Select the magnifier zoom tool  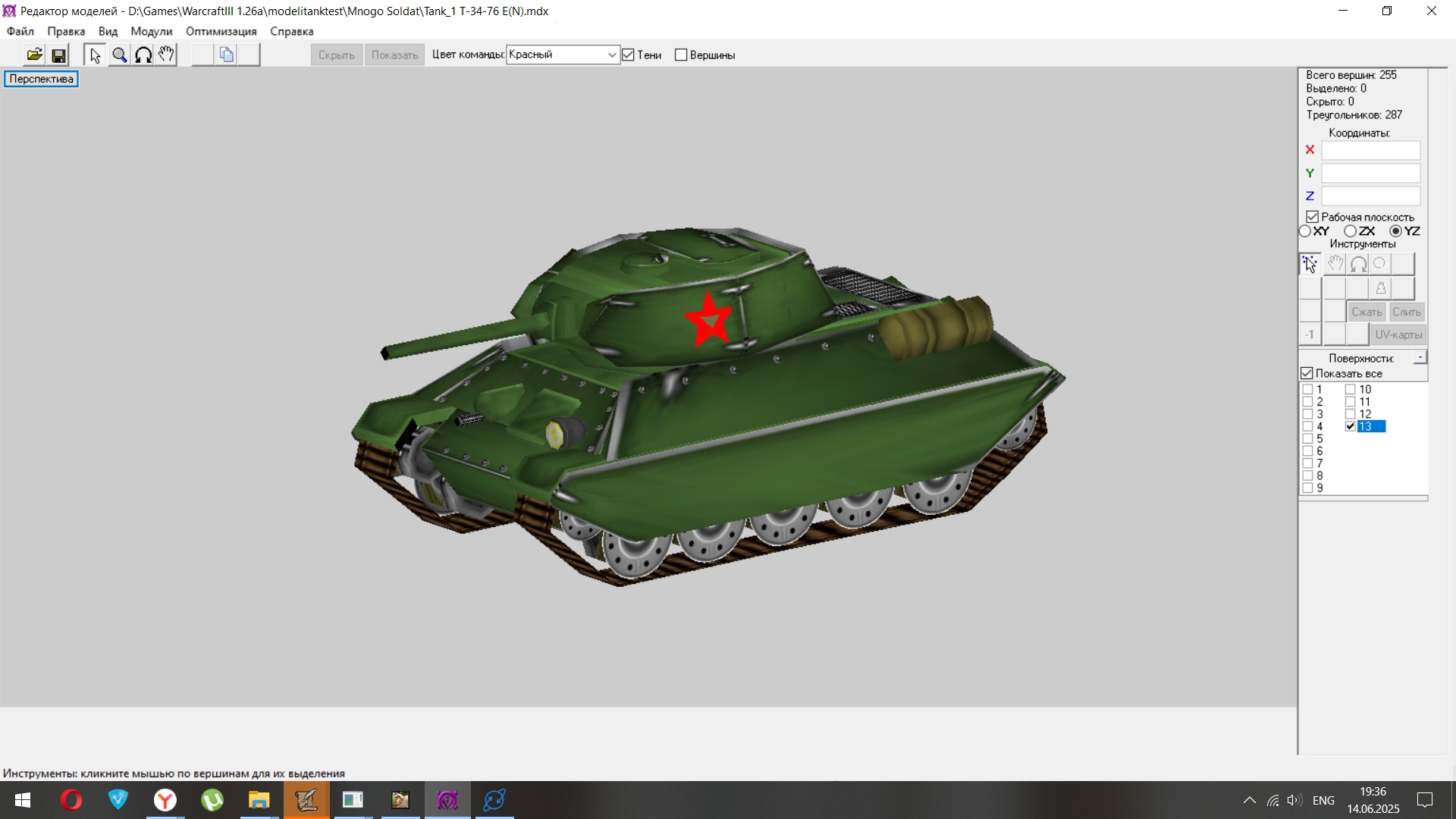(119, 55)
